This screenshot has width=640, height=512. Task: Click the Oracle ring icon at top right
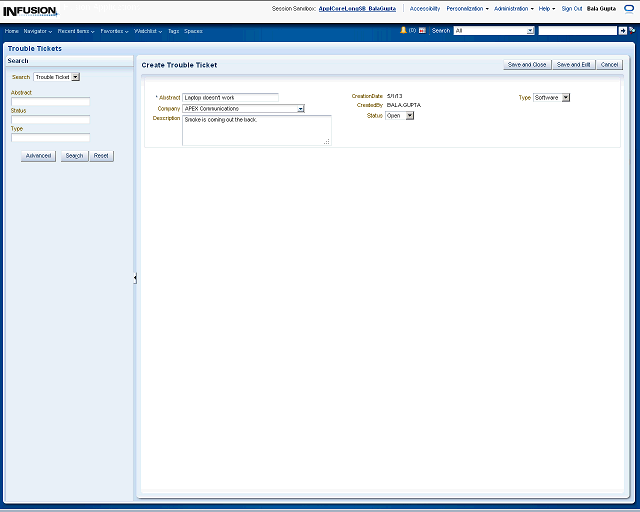coord(625,8)
